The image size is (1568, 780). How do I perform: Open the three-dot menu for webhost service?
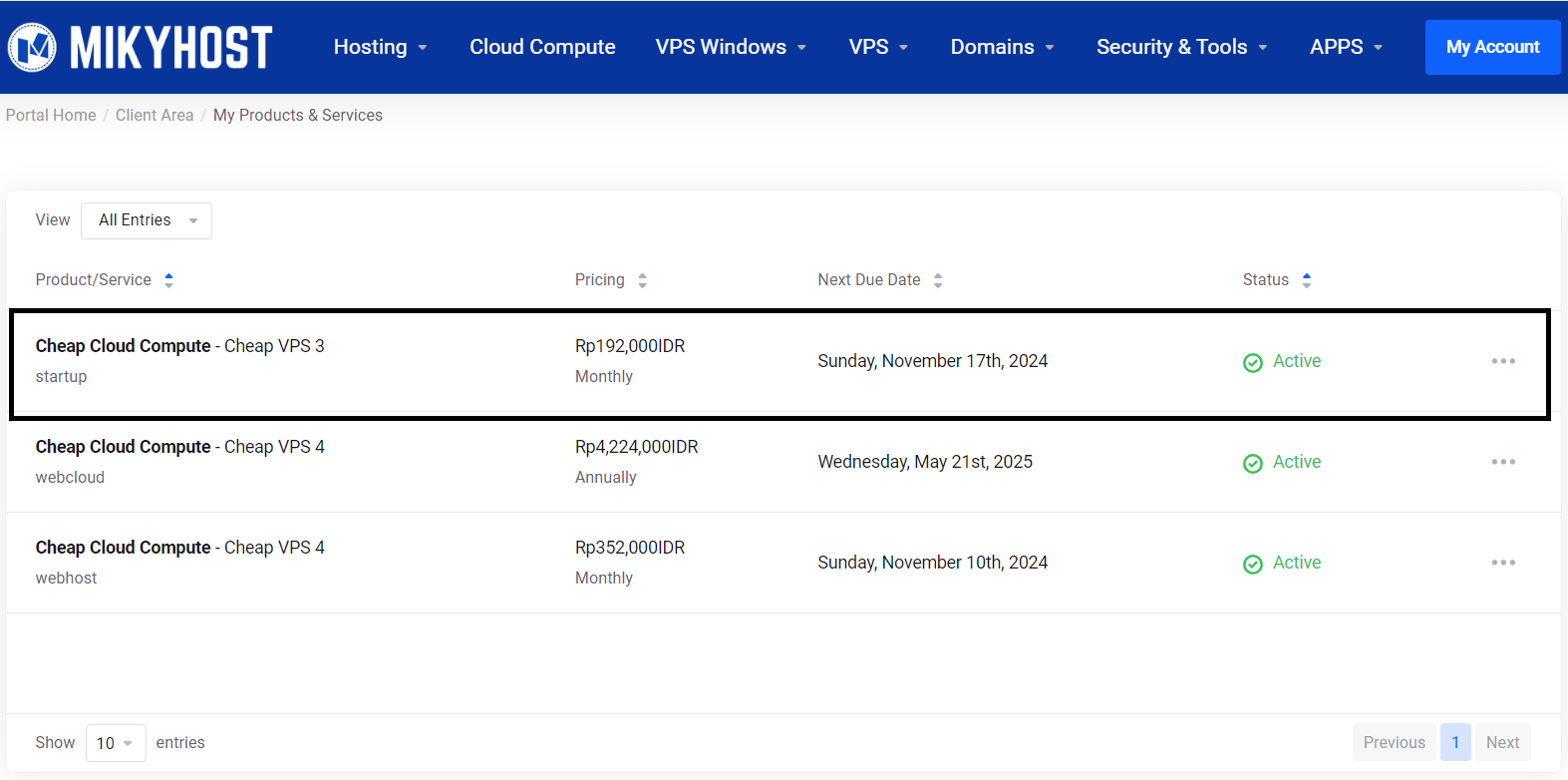pyautogui.click(x=1502, y=563)
